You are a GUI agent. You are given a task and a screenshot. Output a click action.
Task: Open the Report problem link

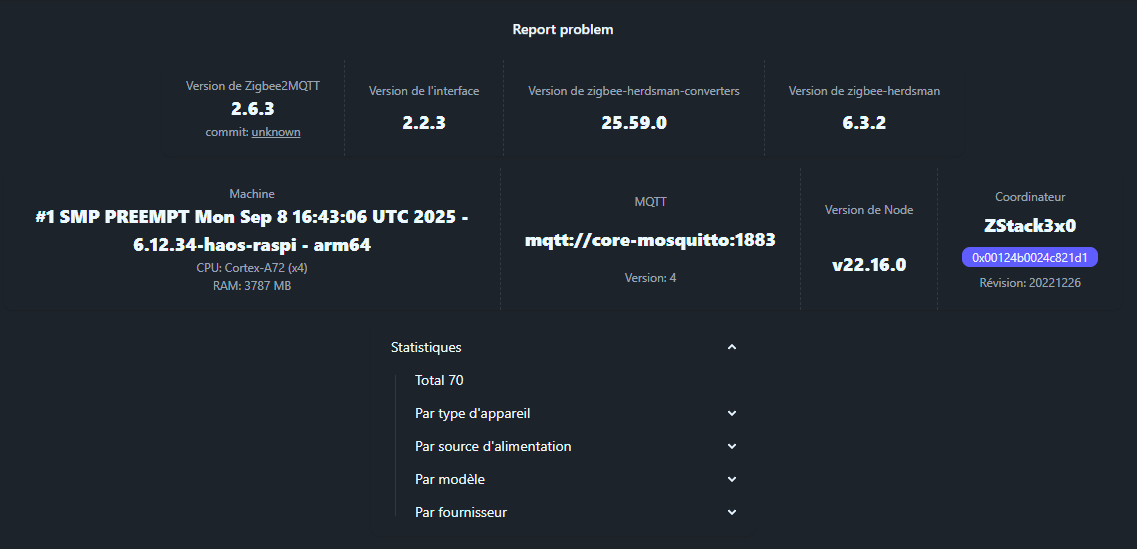(x=563, y=29)
